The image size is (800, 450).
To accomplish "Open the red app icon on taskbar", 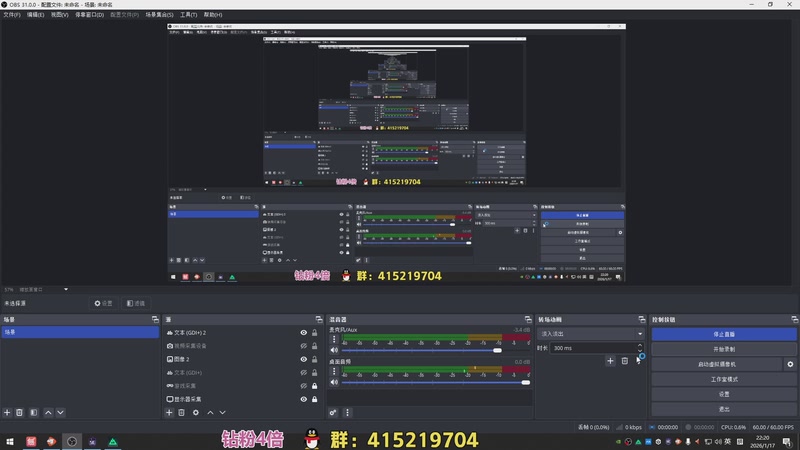I will [31, 441].
